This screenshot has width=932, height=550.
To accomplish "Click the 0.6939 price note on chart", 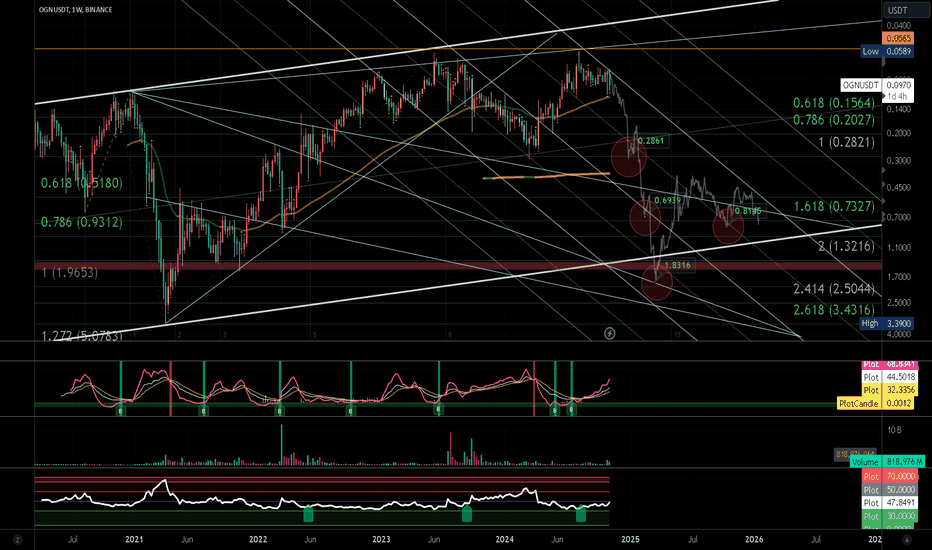I will [667, 200].
